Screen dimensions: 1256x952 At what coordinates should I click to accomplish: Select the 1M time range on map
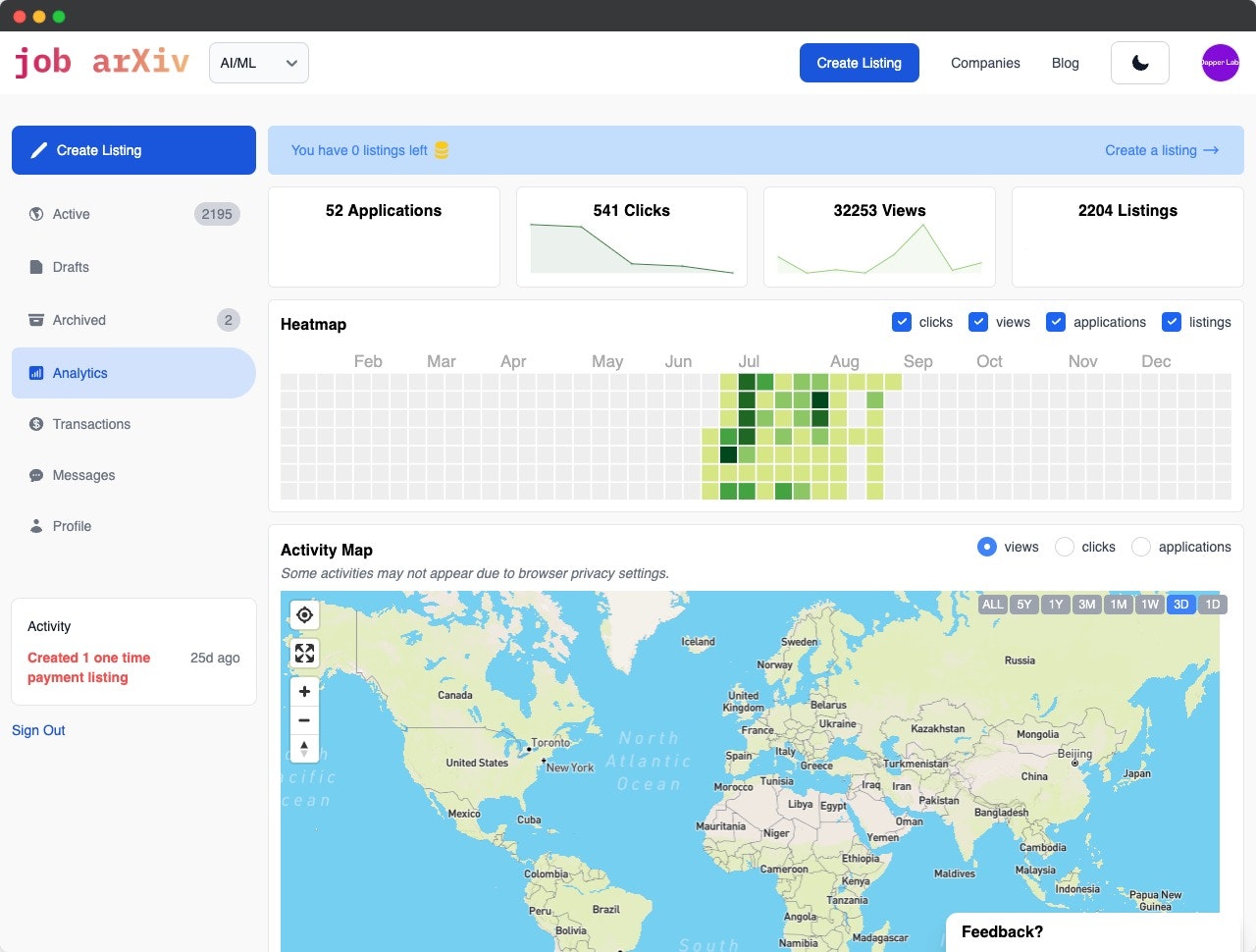pos(1119,604)
